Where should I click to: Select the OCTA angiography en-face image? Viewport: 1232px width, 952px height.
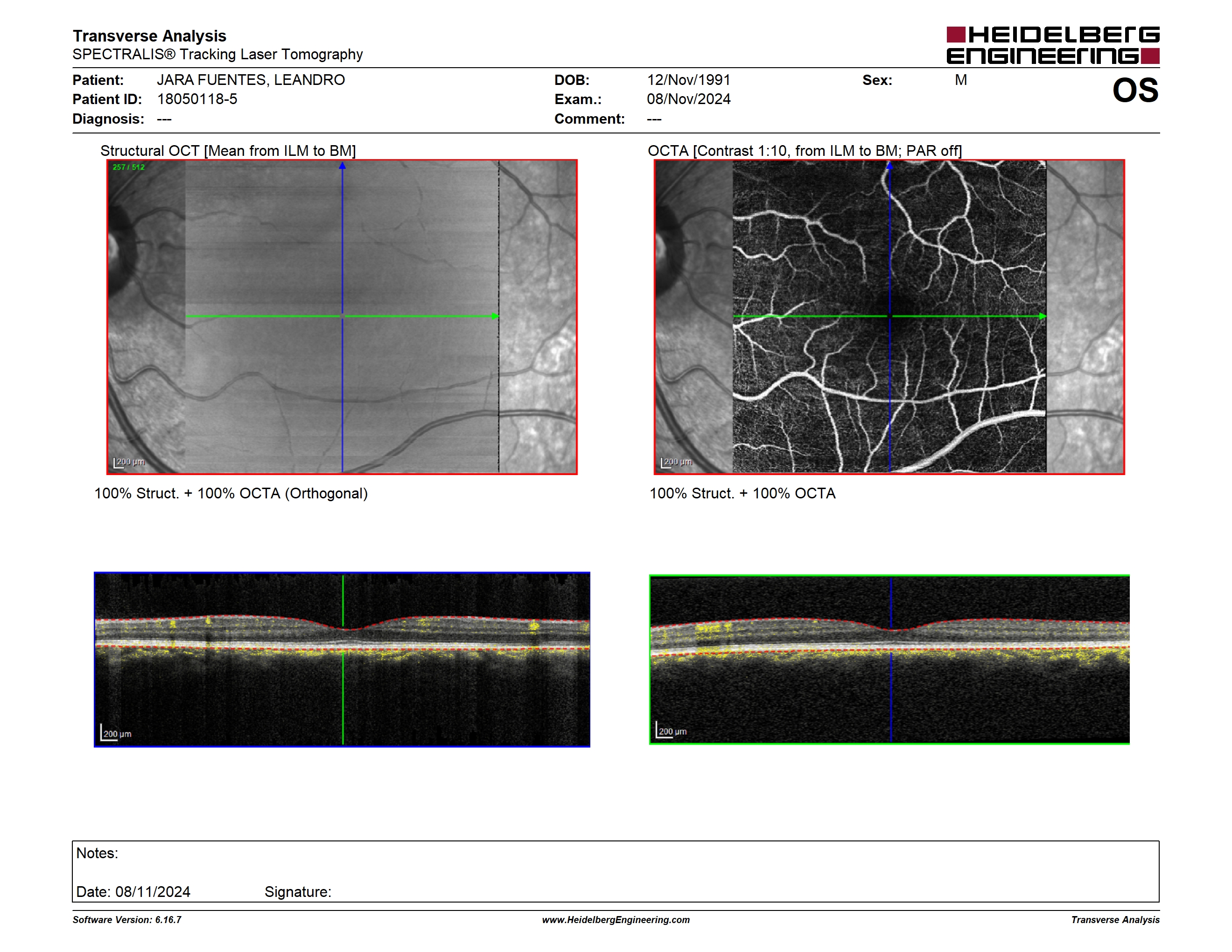(889, 317)
